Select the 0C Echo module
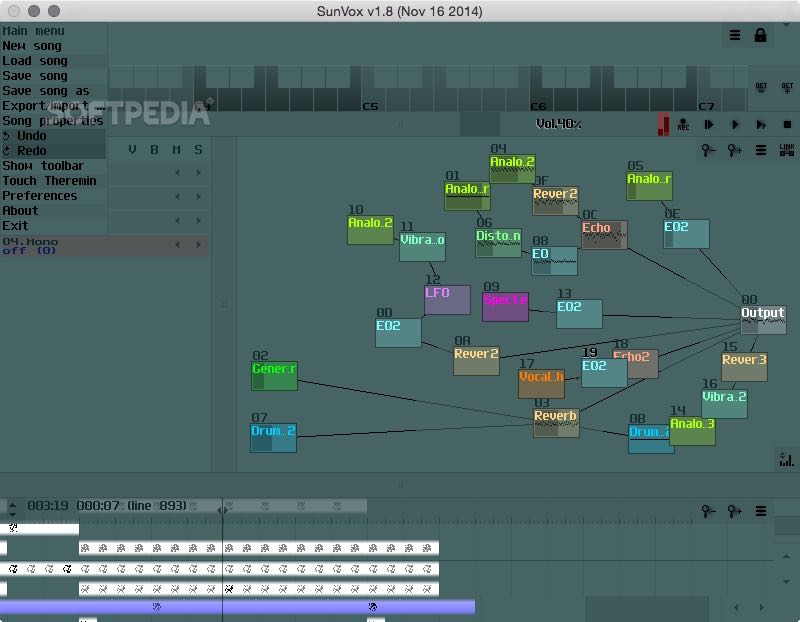The width and height of the screenshot is (800, 622). pos(604,234)
